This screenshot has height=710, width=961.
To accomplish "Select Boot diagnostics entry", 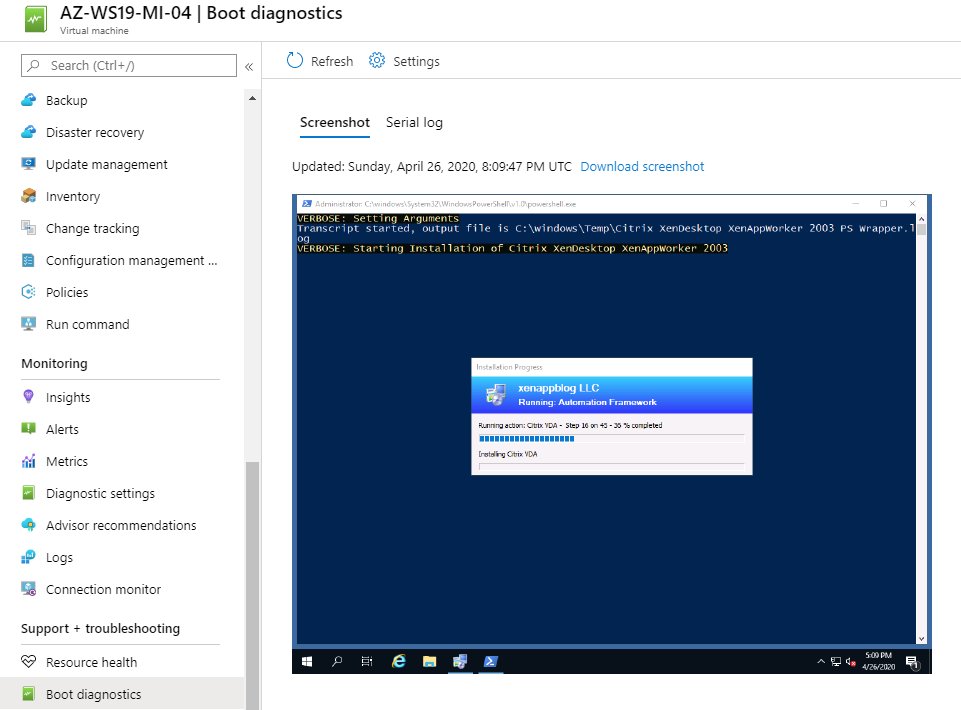I will click(93, 694).
